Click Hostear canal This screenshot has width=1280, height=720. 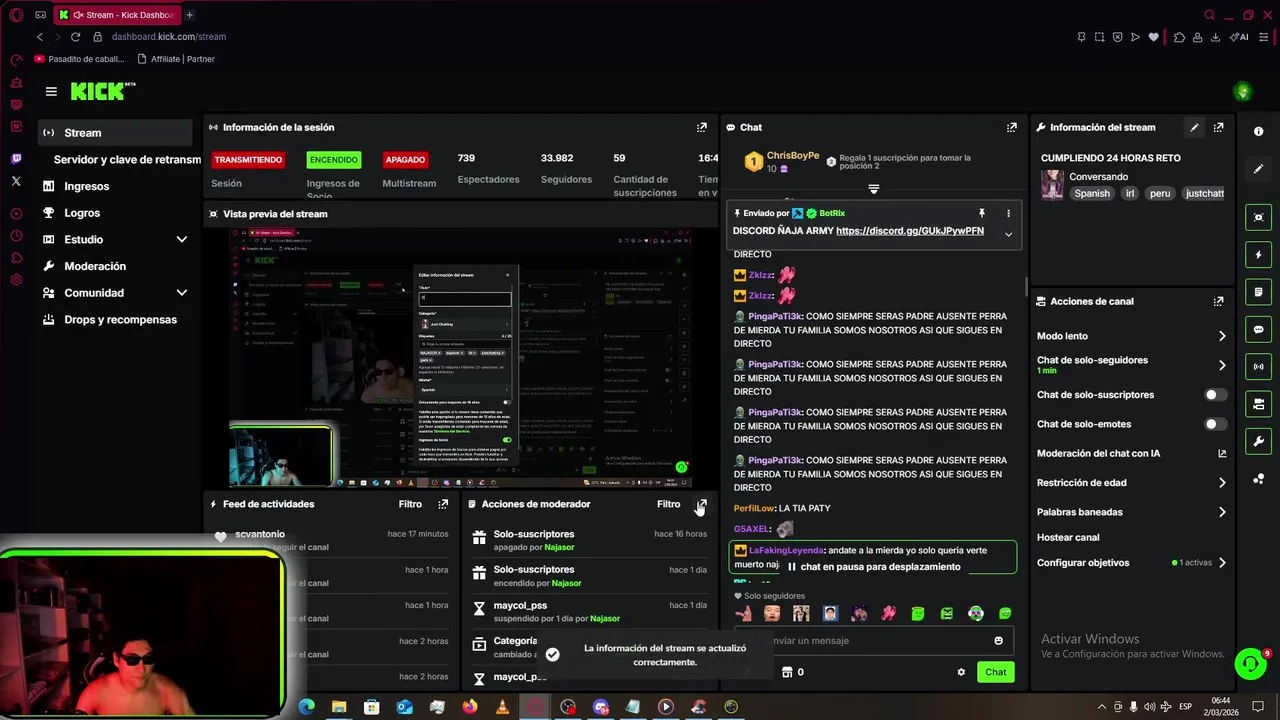pyautogui.click(x=1068, y=537)
